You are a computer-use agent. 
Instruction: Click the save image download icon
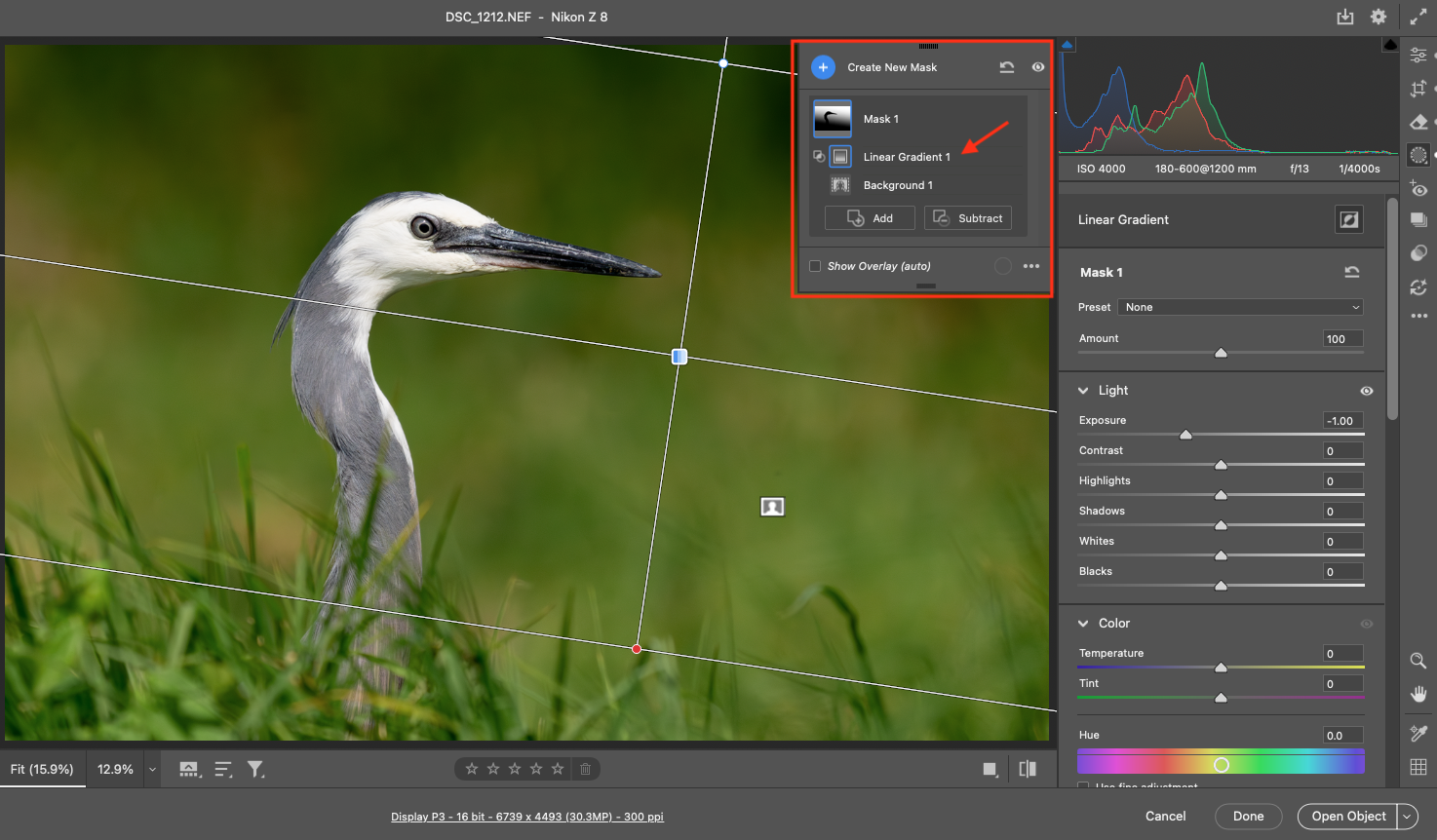pyautogui.click(x=1344, y=17)
